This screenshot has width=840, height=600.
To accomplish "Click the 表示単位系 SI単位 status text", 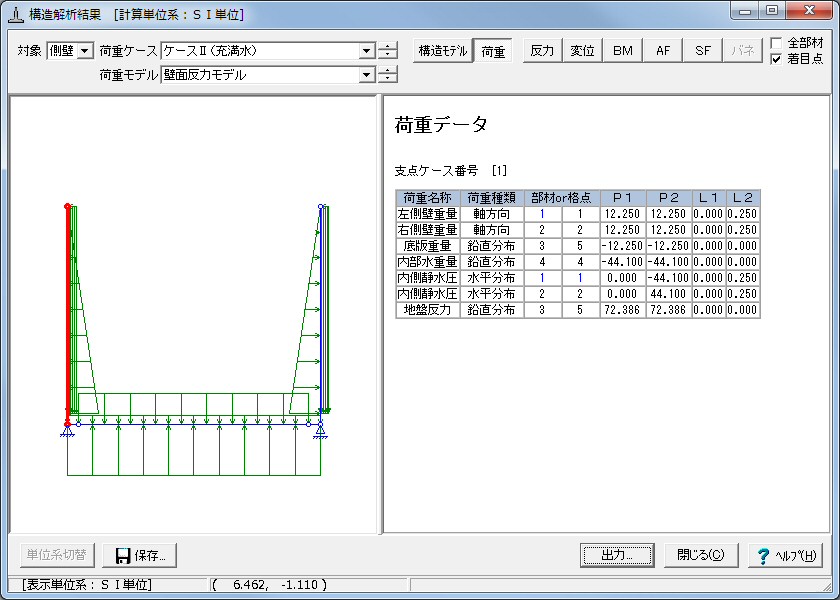I will point(86,584).
